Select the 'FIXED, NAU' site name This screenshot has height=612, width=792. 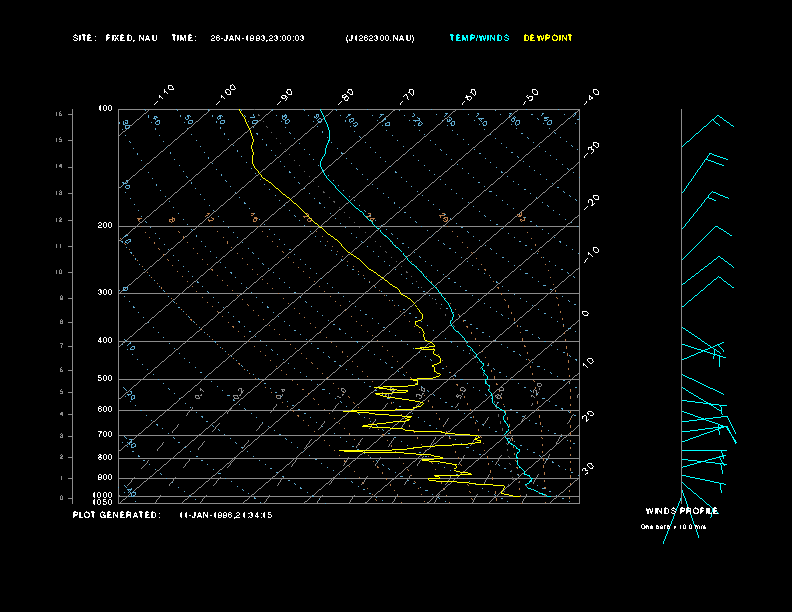click(x=131, y=38)
